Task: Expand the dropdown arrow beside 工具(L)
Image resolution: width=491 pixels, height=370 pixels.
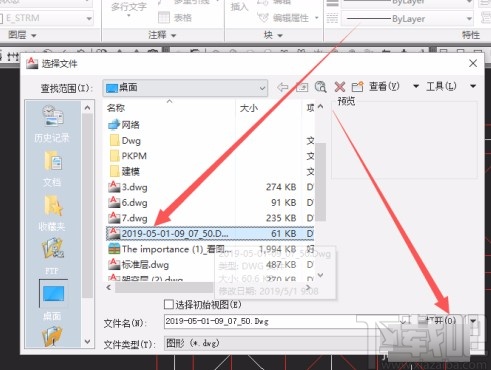Action: coord(473,86)
